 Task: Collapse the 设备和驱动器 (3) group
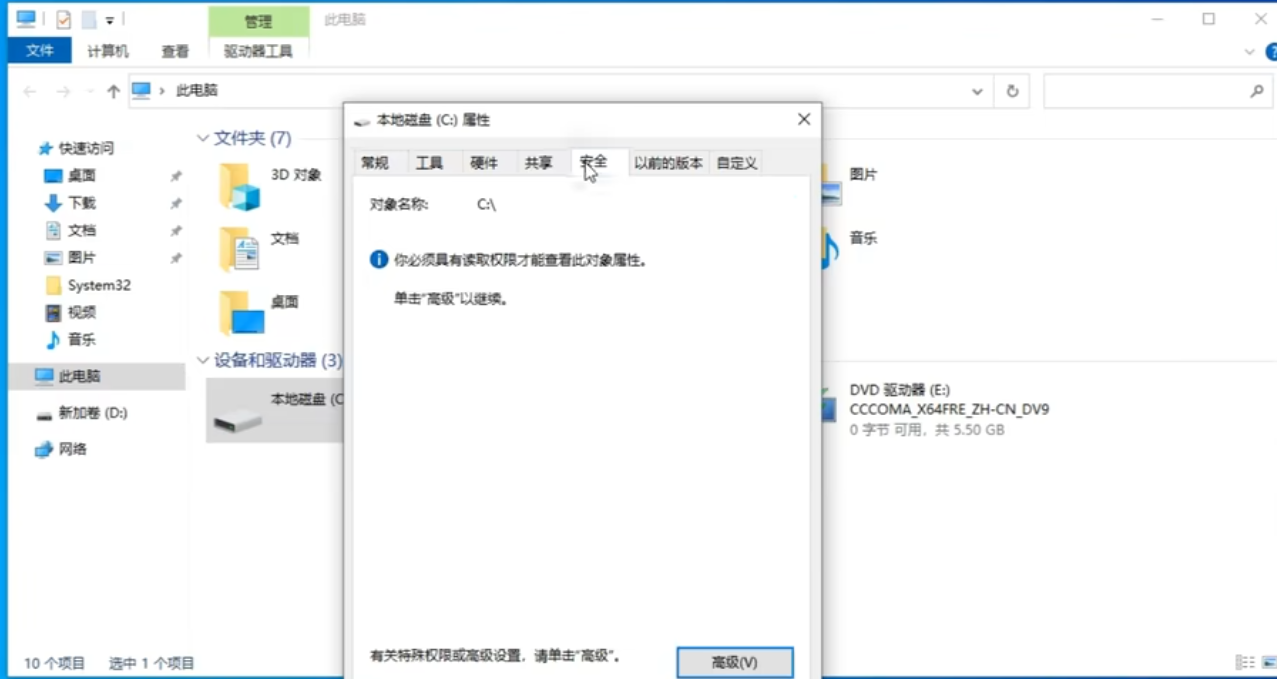203,360
